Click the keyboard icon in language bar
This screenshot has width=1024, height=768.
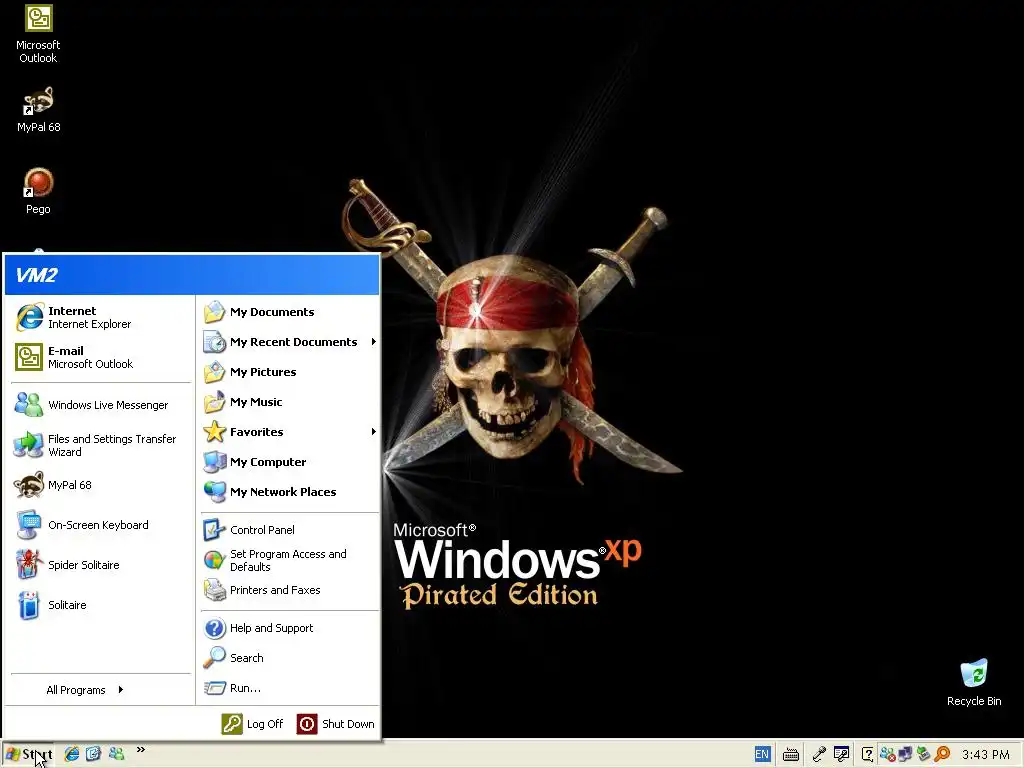pyautogui.click(x=790, y=755)
